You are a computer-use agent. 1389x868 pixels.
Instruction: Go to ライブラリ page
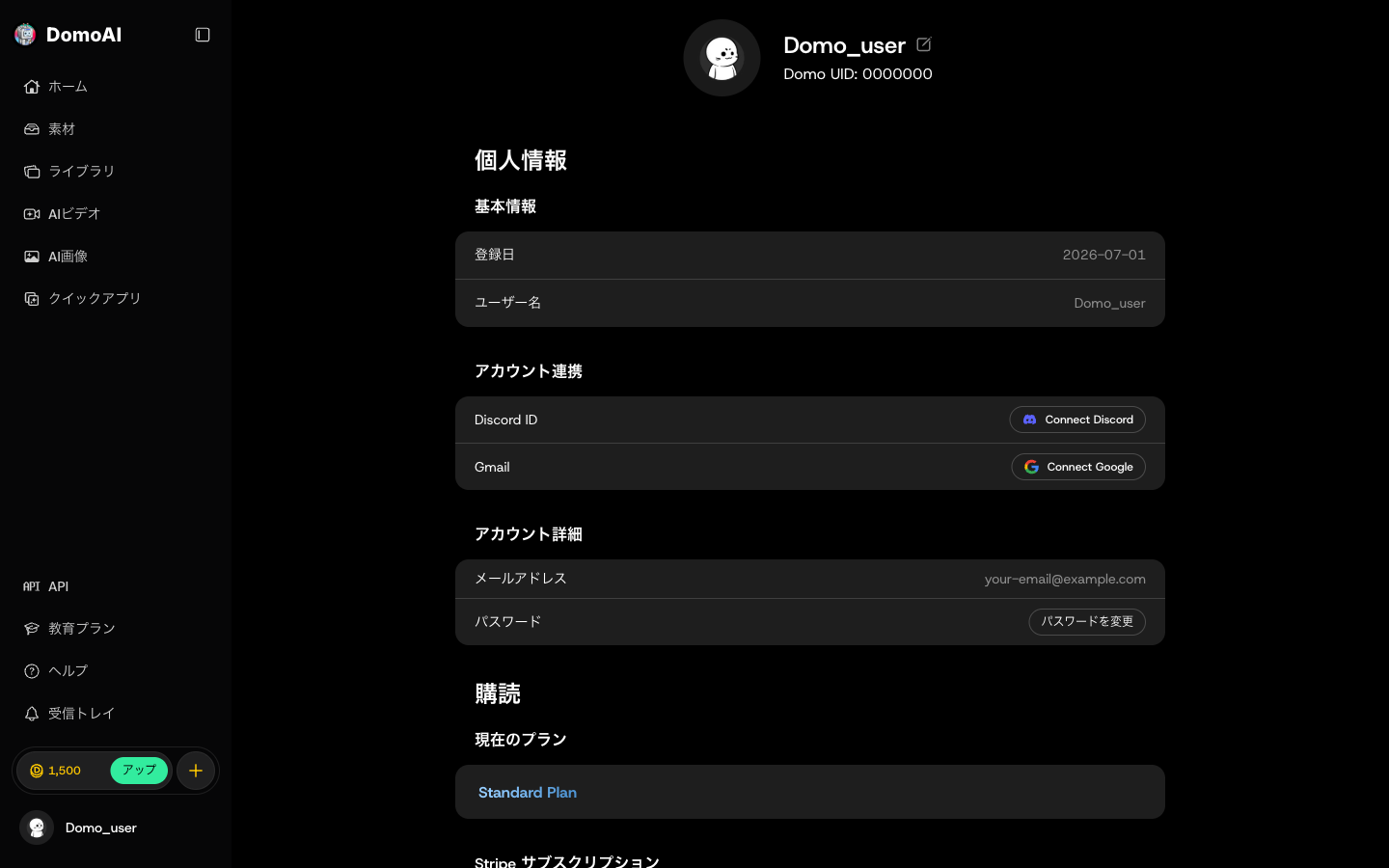tap(82, 172)
